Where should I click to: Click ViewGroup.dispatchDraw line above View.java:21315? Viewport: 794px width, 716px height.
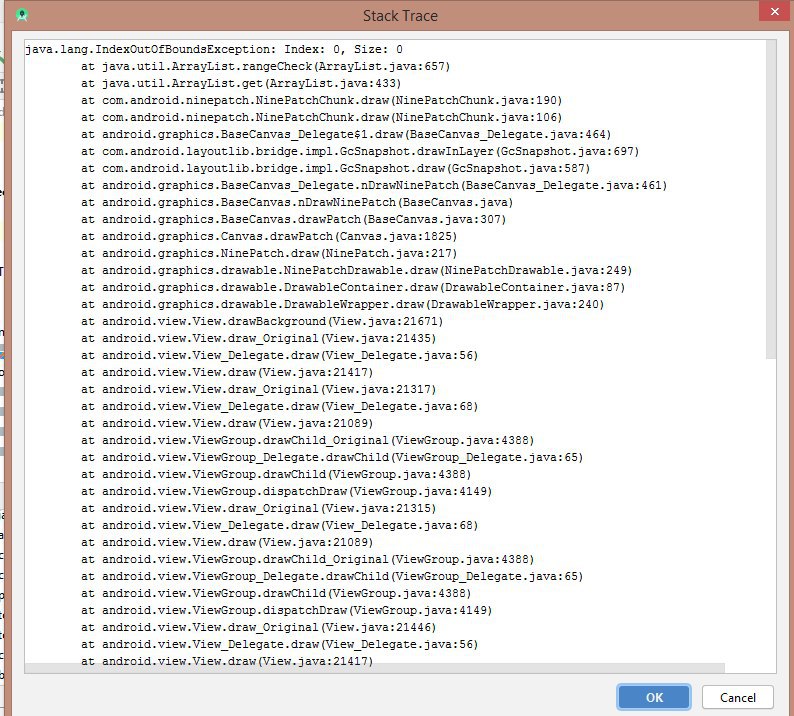coord(286,491)
